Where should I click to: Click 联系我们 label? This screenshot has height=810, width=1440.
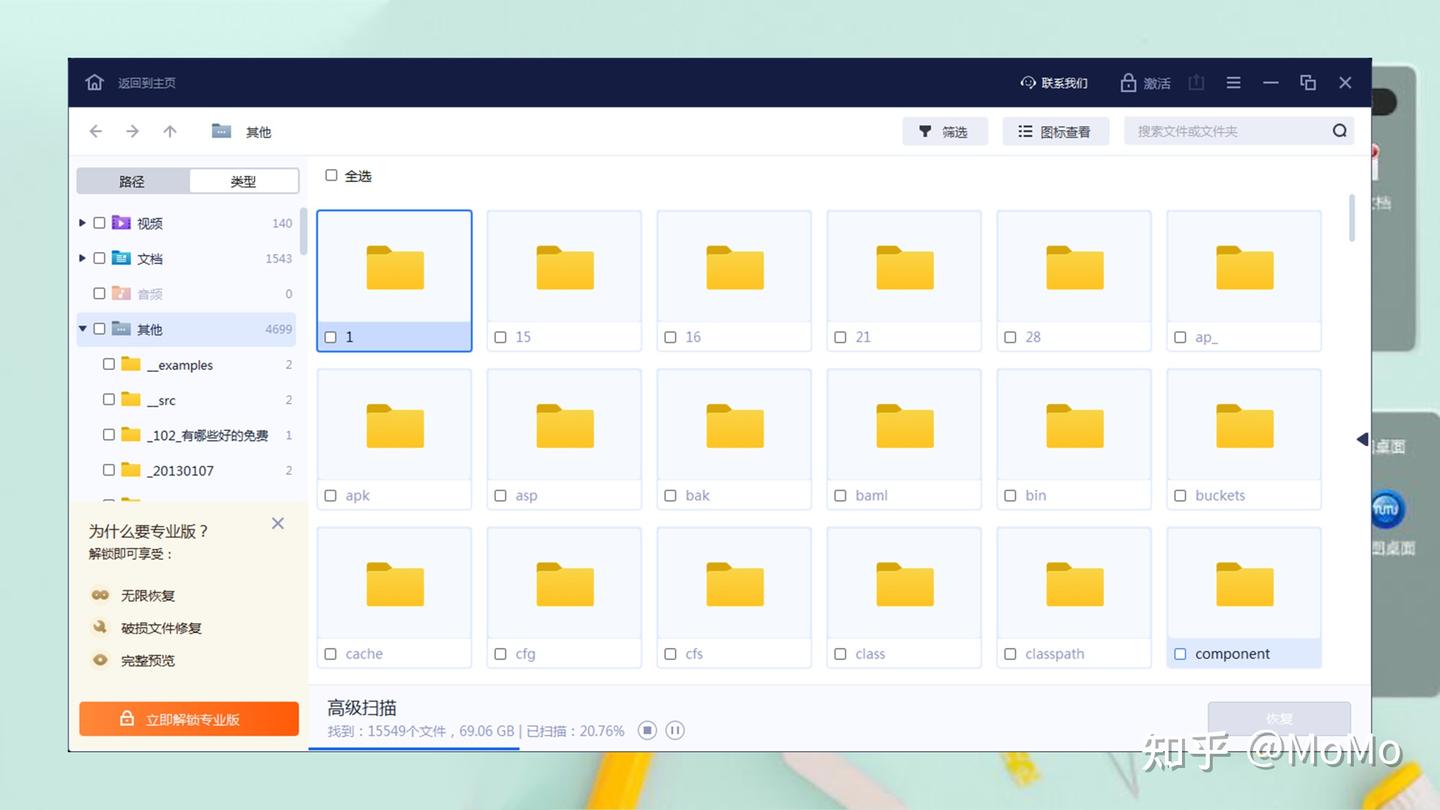tap(1064, 83)
